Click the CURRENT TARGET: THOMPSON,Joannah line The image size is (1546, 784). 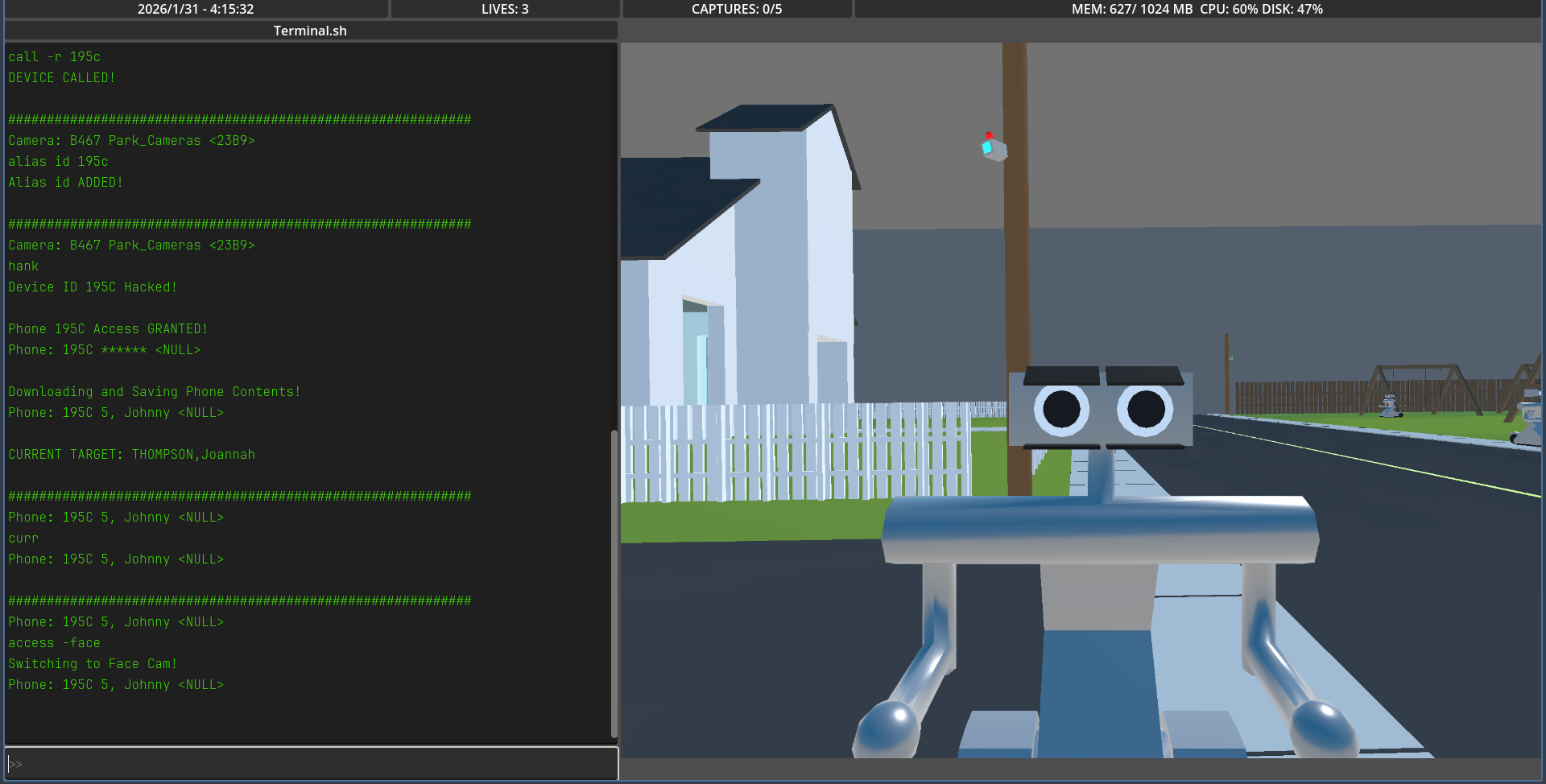(x=131, y=455)
